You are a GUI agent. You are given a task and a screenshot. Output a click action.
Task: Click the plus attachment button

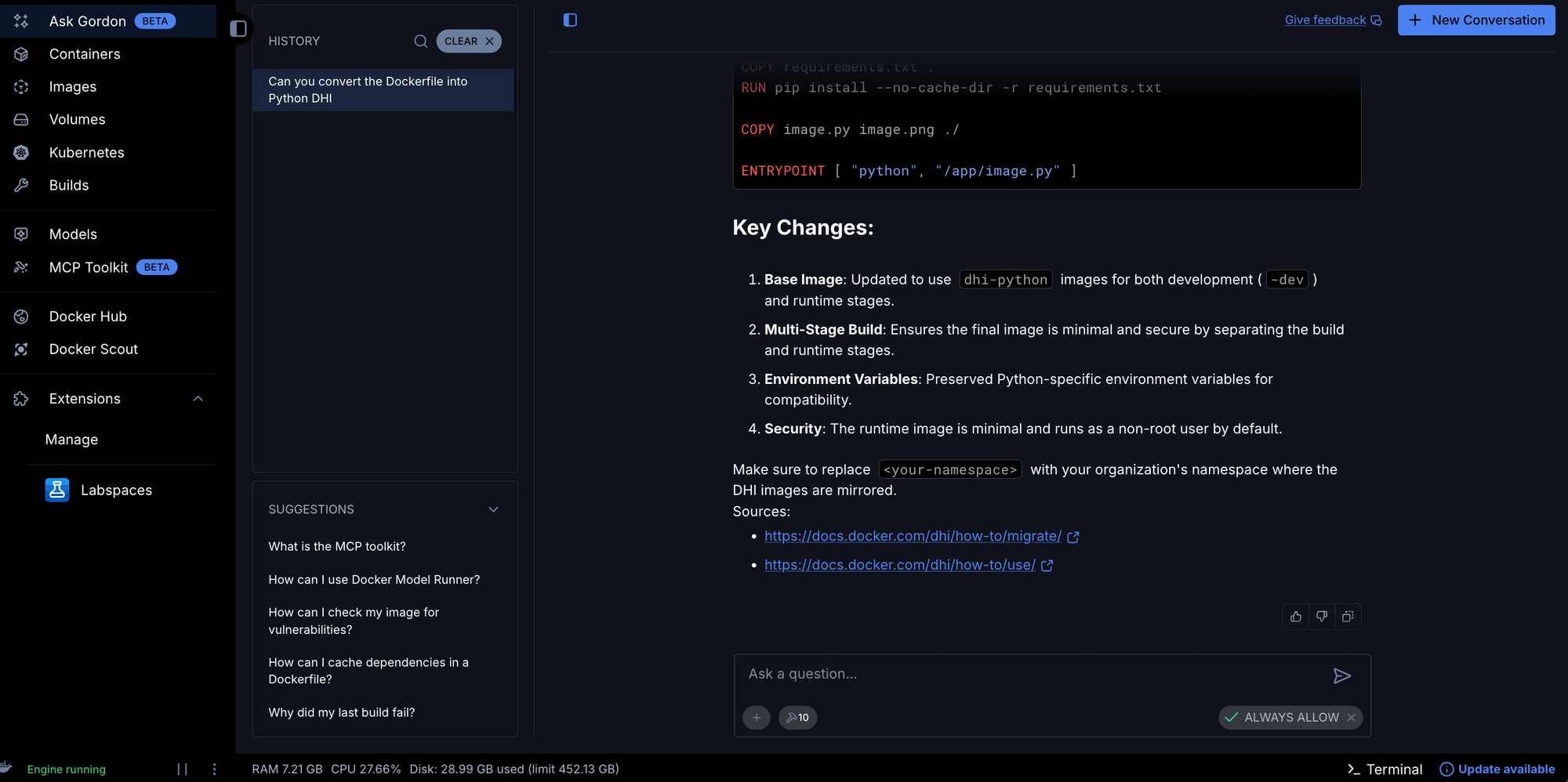click(757, 718)
